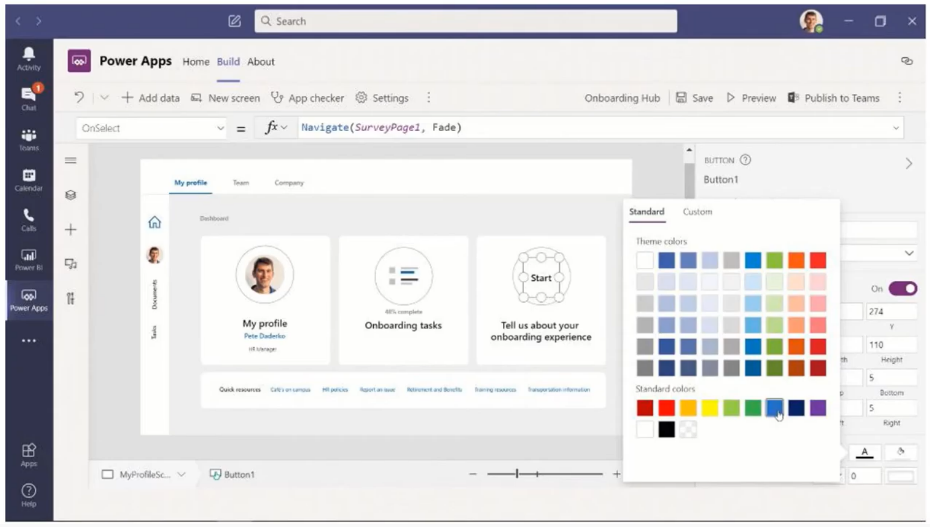
Task: Click the Teams search box
Action: pos(465,21)
